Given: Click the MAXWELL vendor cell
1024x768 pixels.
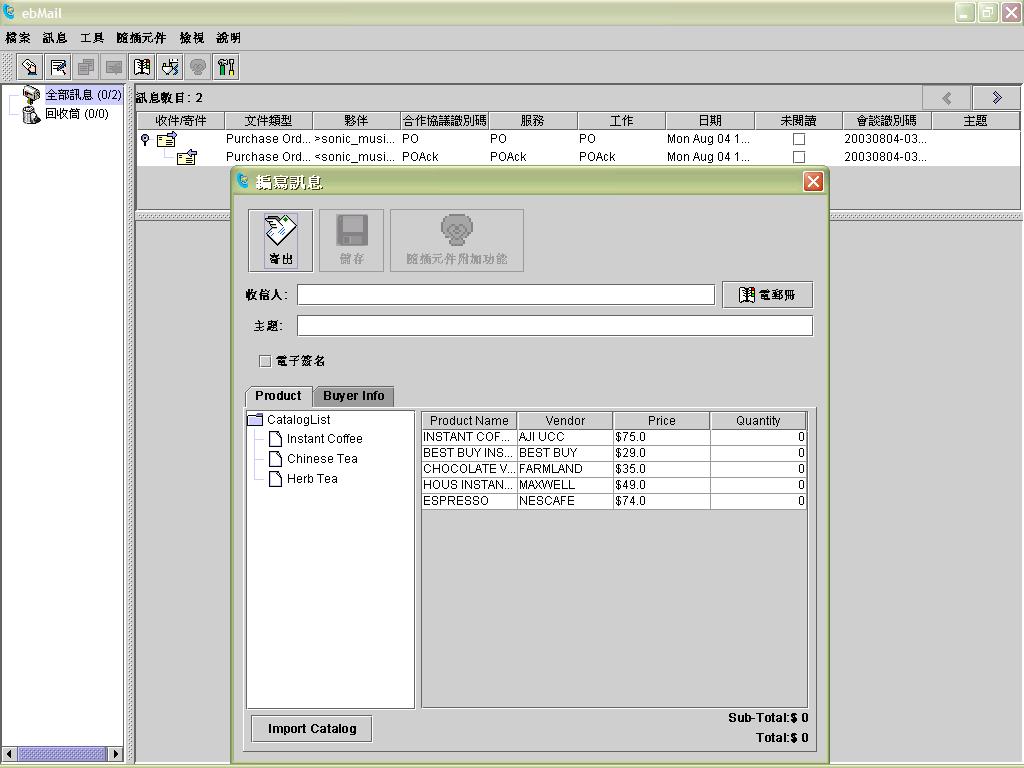Looking at the screenshot, I should tap(565, 485).
